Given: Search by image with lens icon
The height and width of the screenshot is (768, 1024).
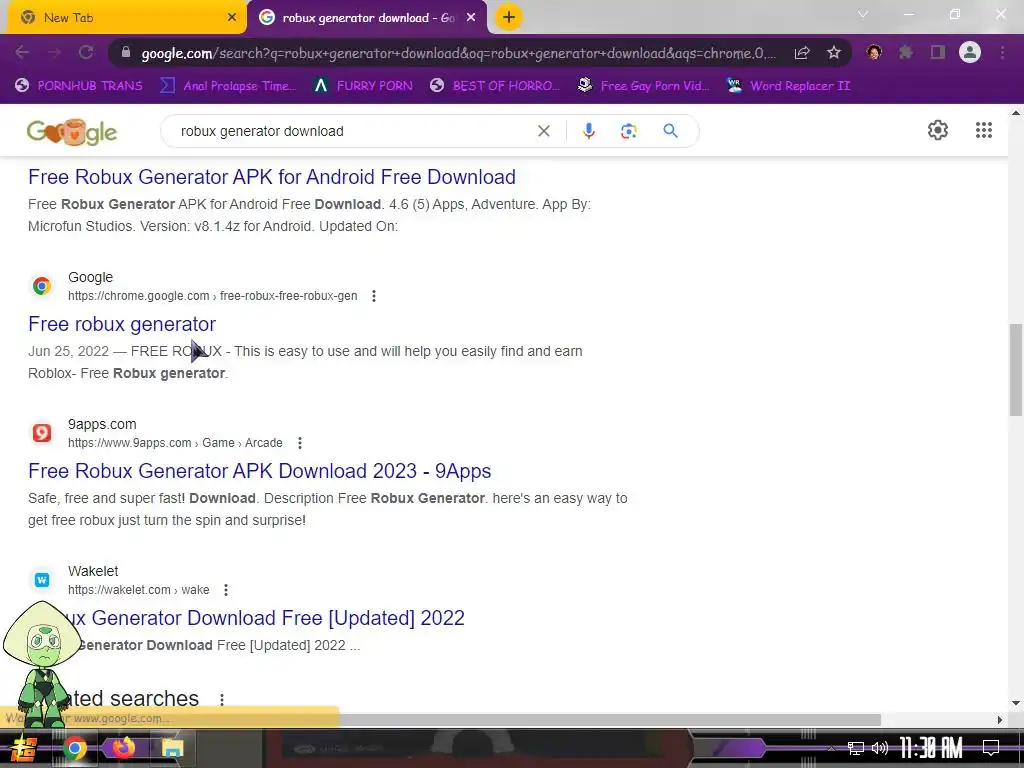Looking at the screenshot, I should (x=628, y=131).
